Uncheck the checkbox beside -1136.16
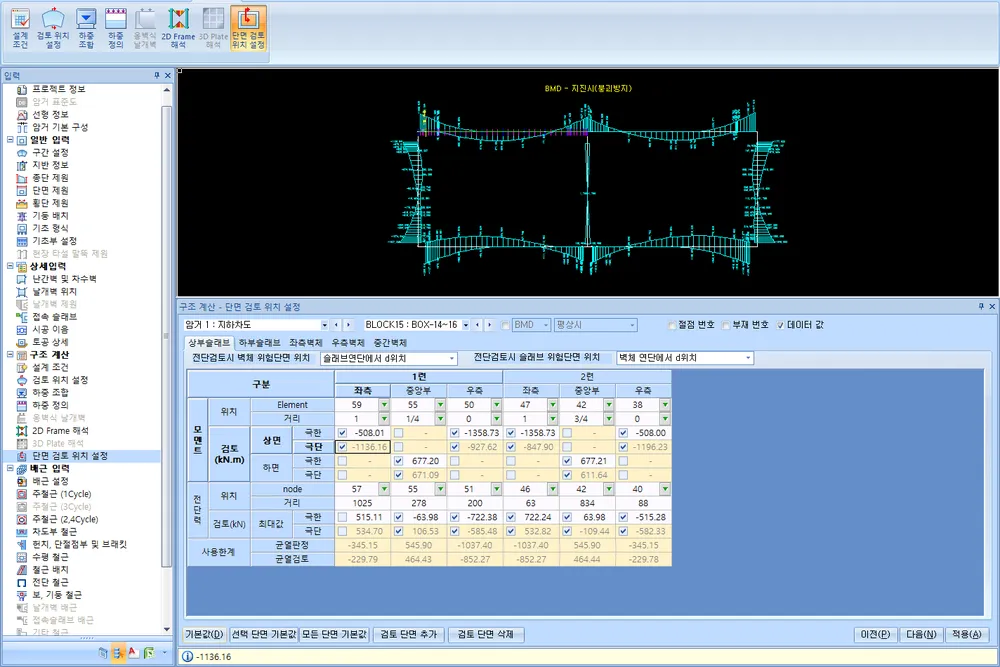This screenshot has height=667, width=1000. 342,447
